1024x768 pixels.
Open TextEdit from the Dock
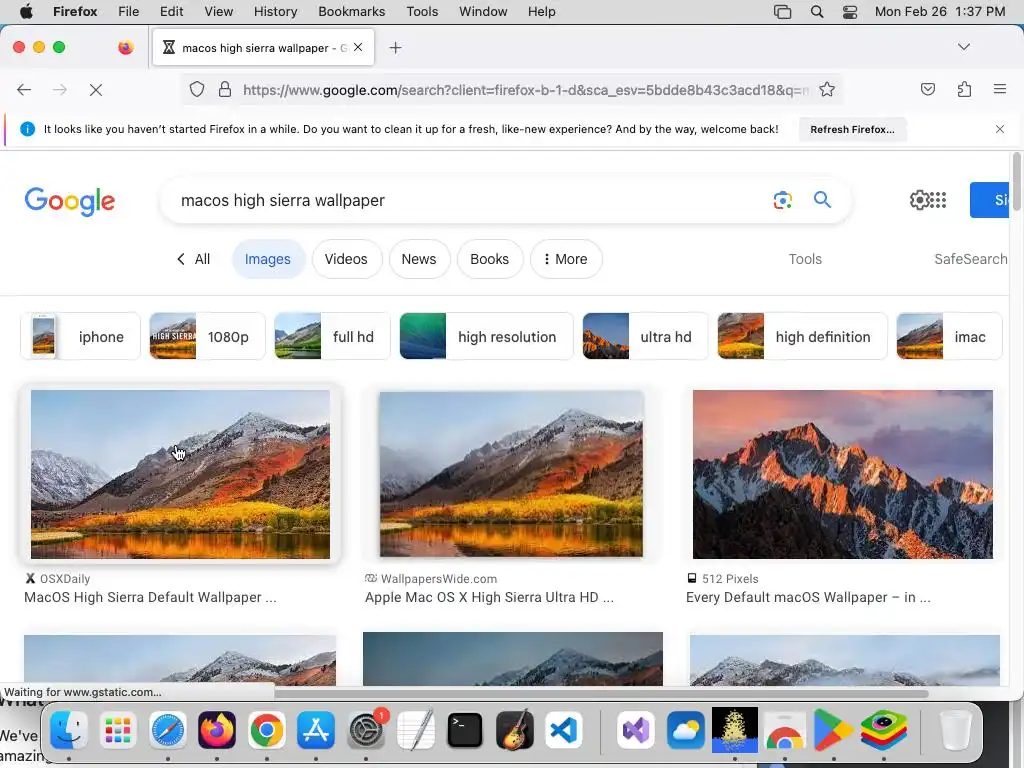click(x=415, y=729)
